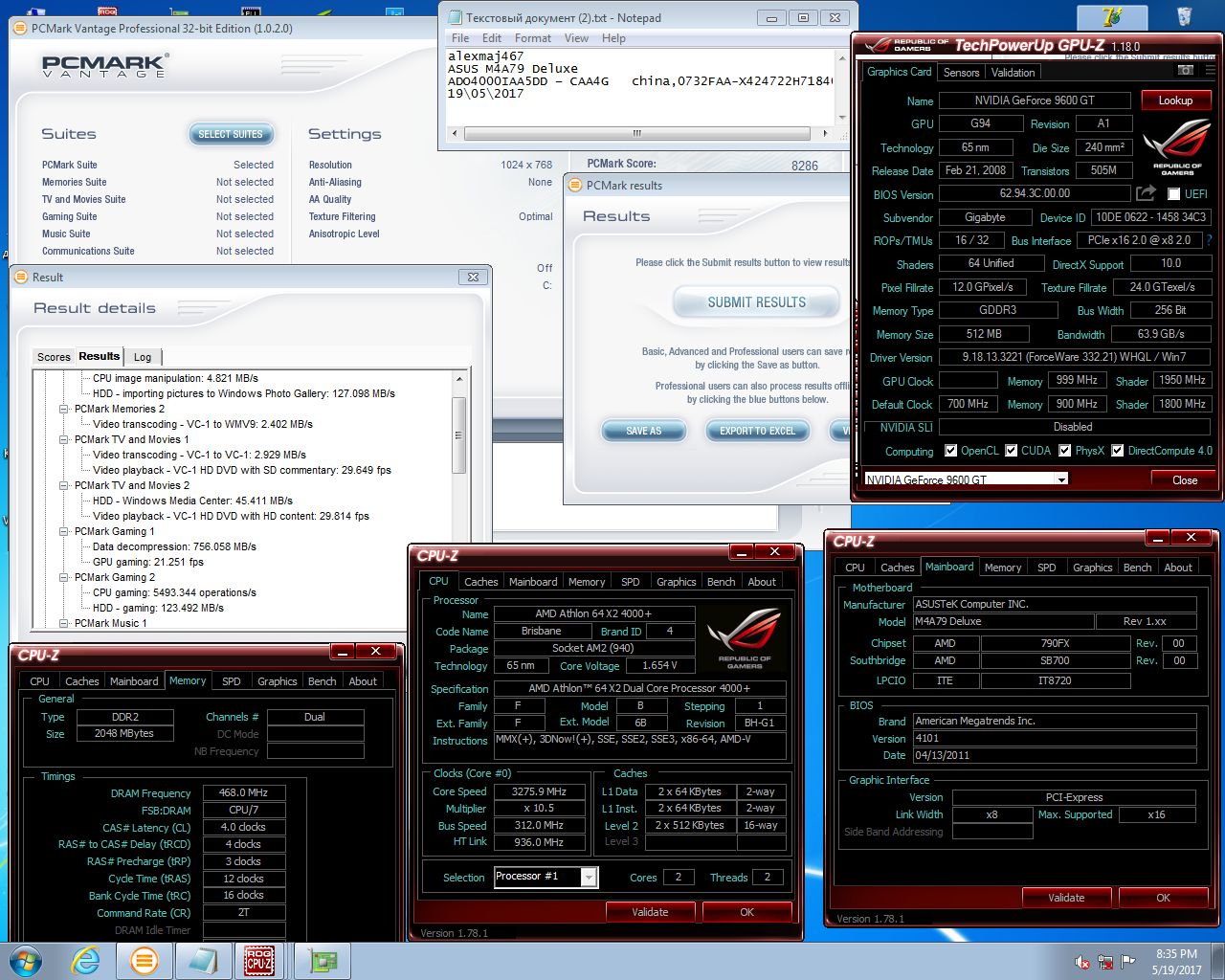Take a GPU-Z screenshot with camera icon
Screen dimensions: 1225x980
1185,71
